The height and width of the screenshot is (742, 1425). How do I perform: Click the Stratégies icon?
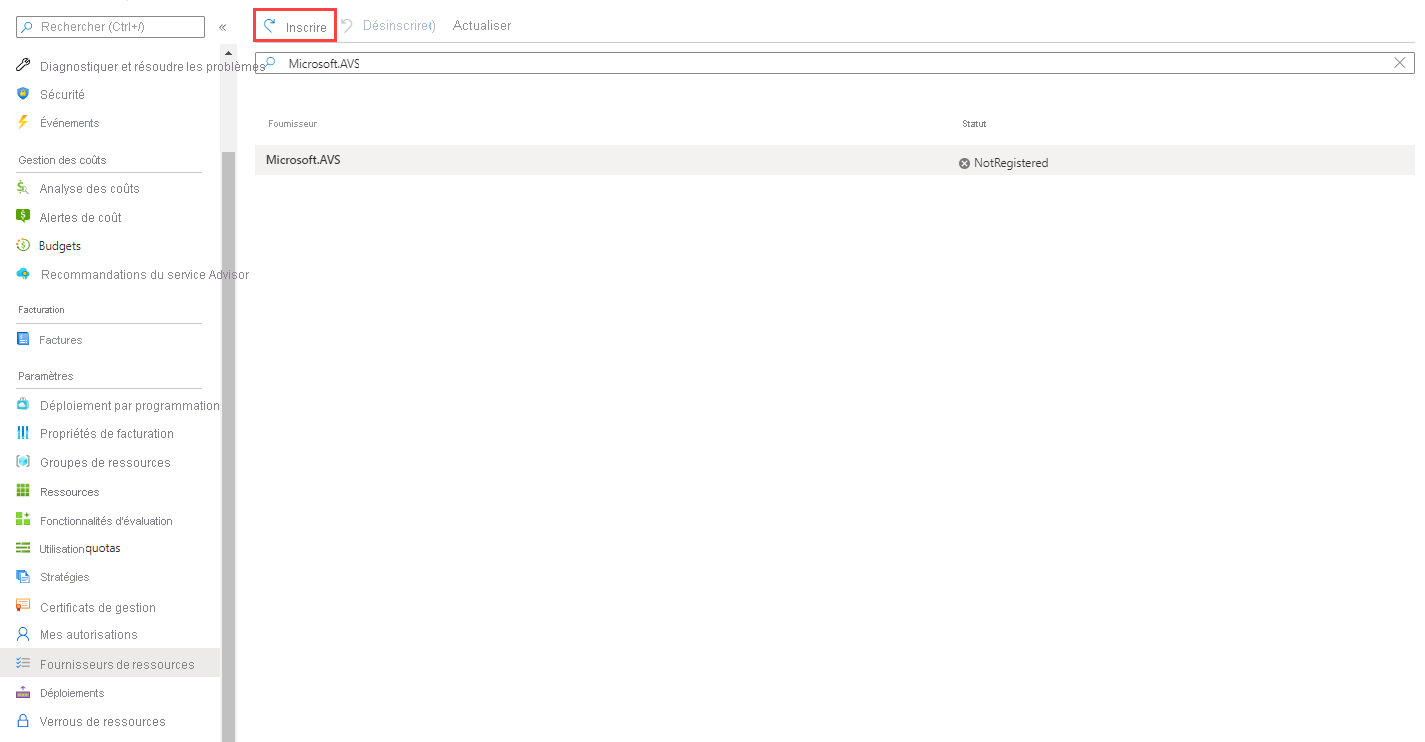[24, 577]
